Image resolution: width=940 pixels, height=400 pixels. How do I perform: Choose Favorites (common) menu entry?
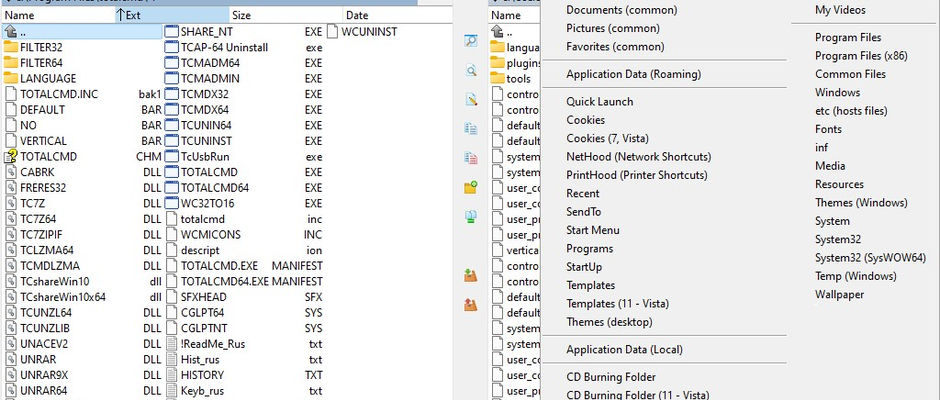615,46
